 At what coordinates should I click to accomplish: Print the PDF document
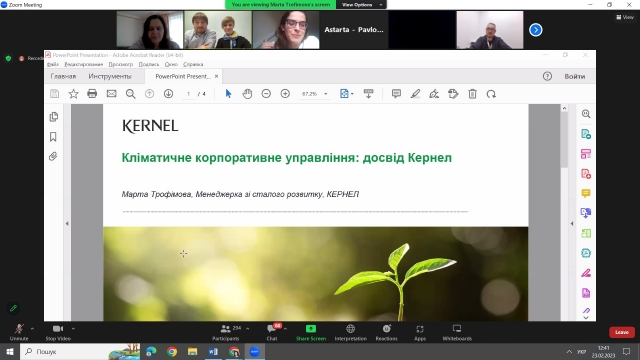(x=92, y=94)
